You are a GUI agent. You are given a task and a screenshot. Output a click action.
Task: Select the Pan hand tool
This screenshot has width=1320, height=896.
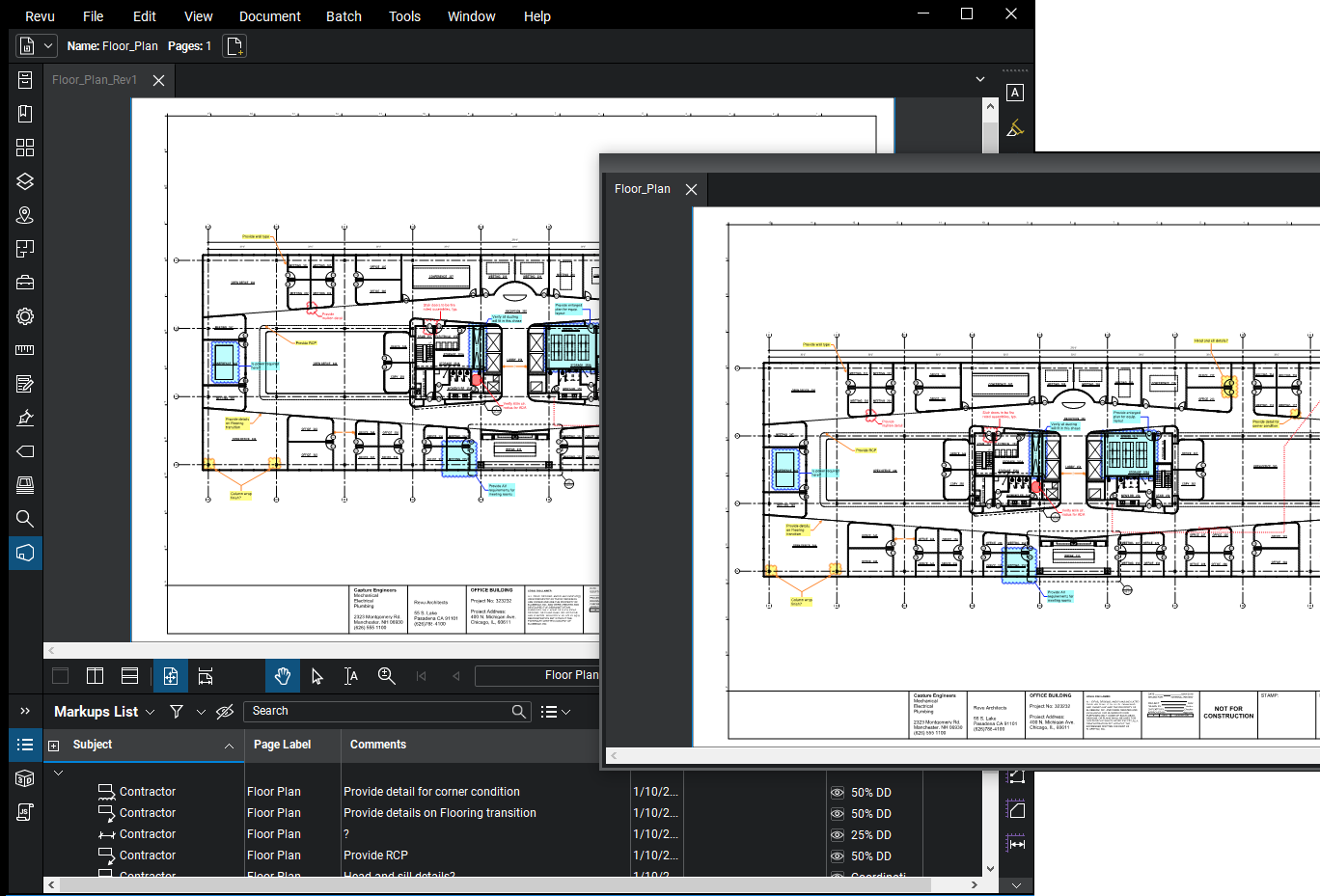[282, 676]
